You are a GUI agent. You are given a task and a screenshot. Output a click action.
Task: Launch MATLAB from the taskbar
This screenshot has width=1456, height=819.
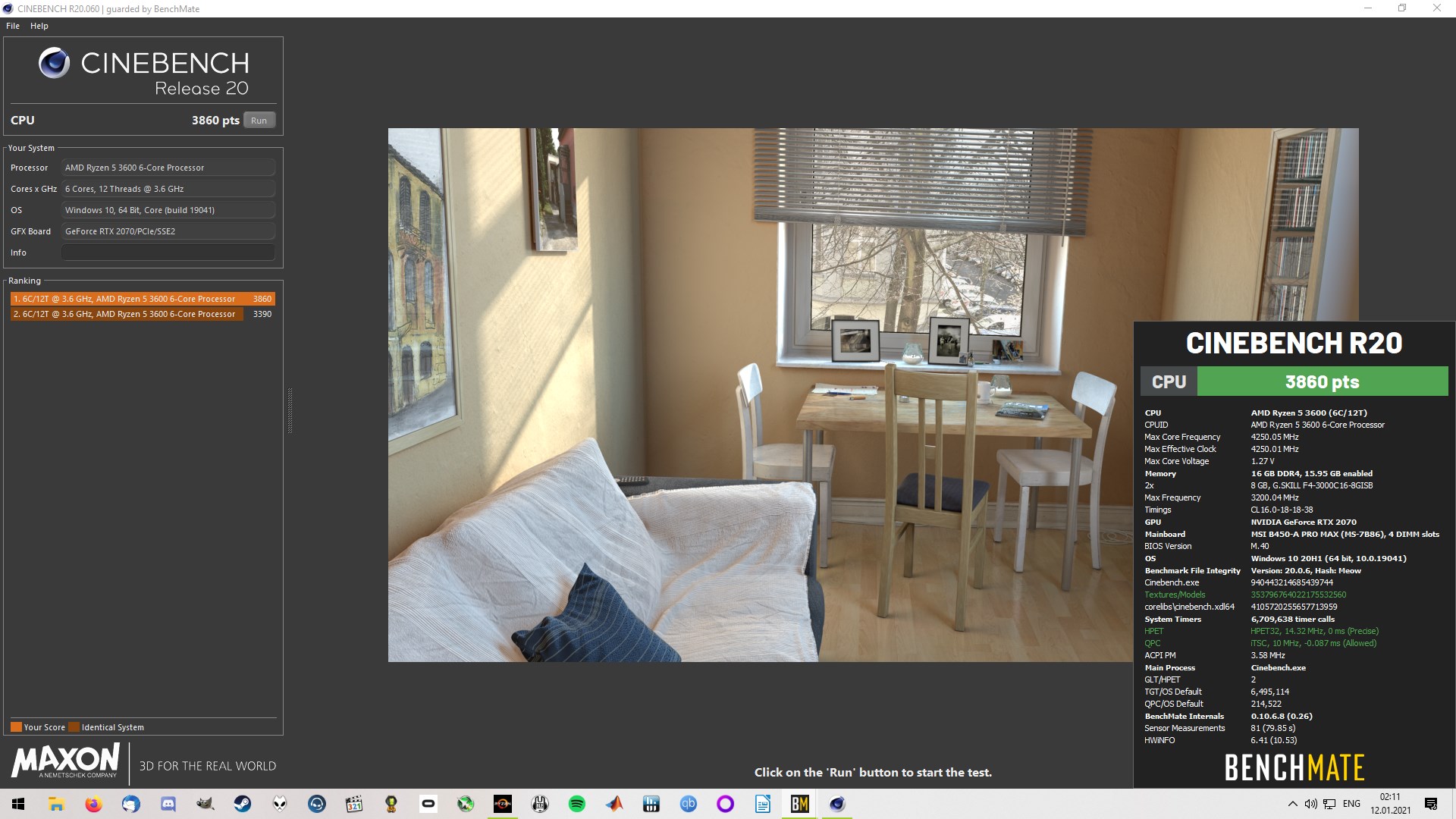(x=614, y=804)
